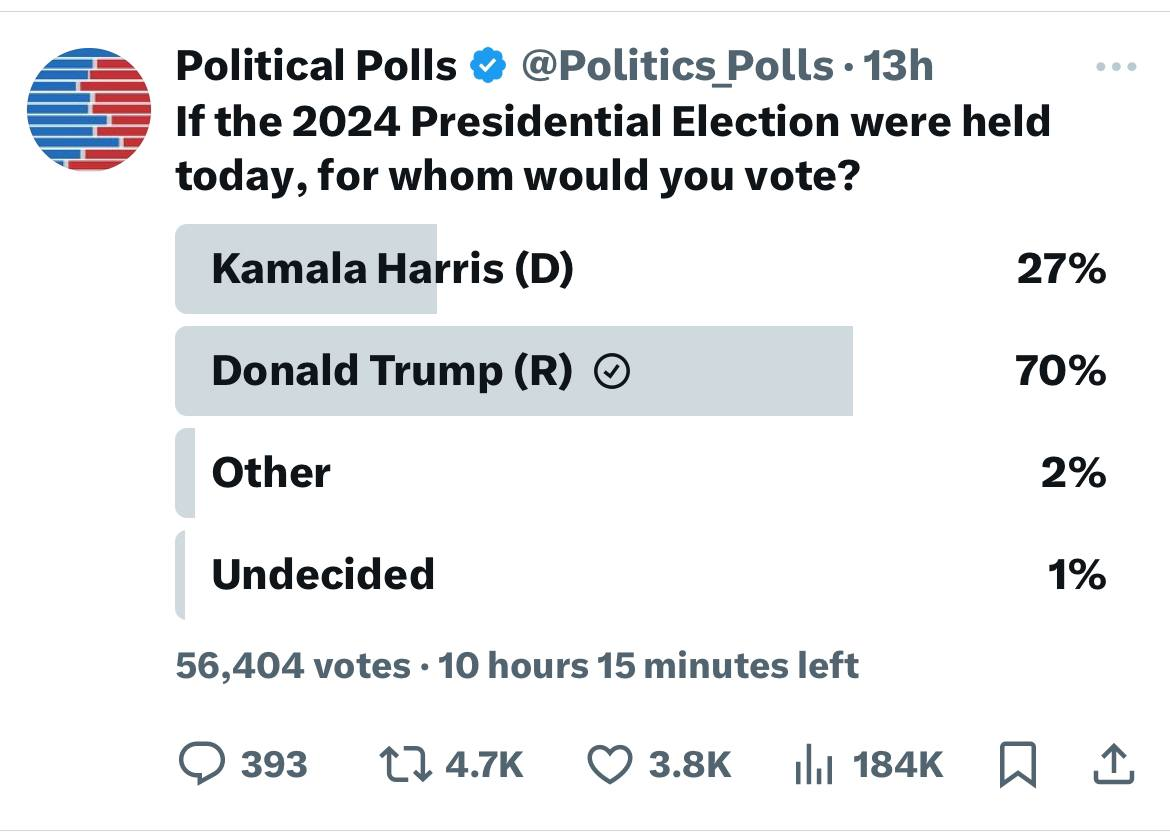The height and width of the screenshot is (834, 1170).
Task: Open the three-dot more options menu
Action: [x=1116, y=68]
